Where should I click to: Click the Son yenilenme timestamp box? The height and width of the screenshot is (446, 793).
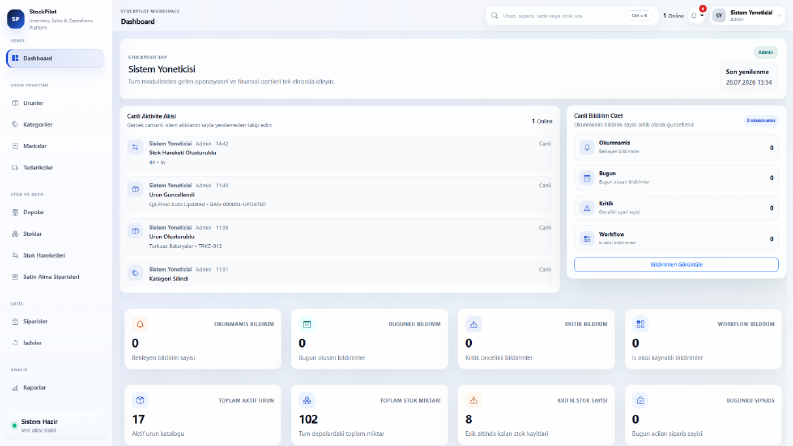tap(748, 77)
